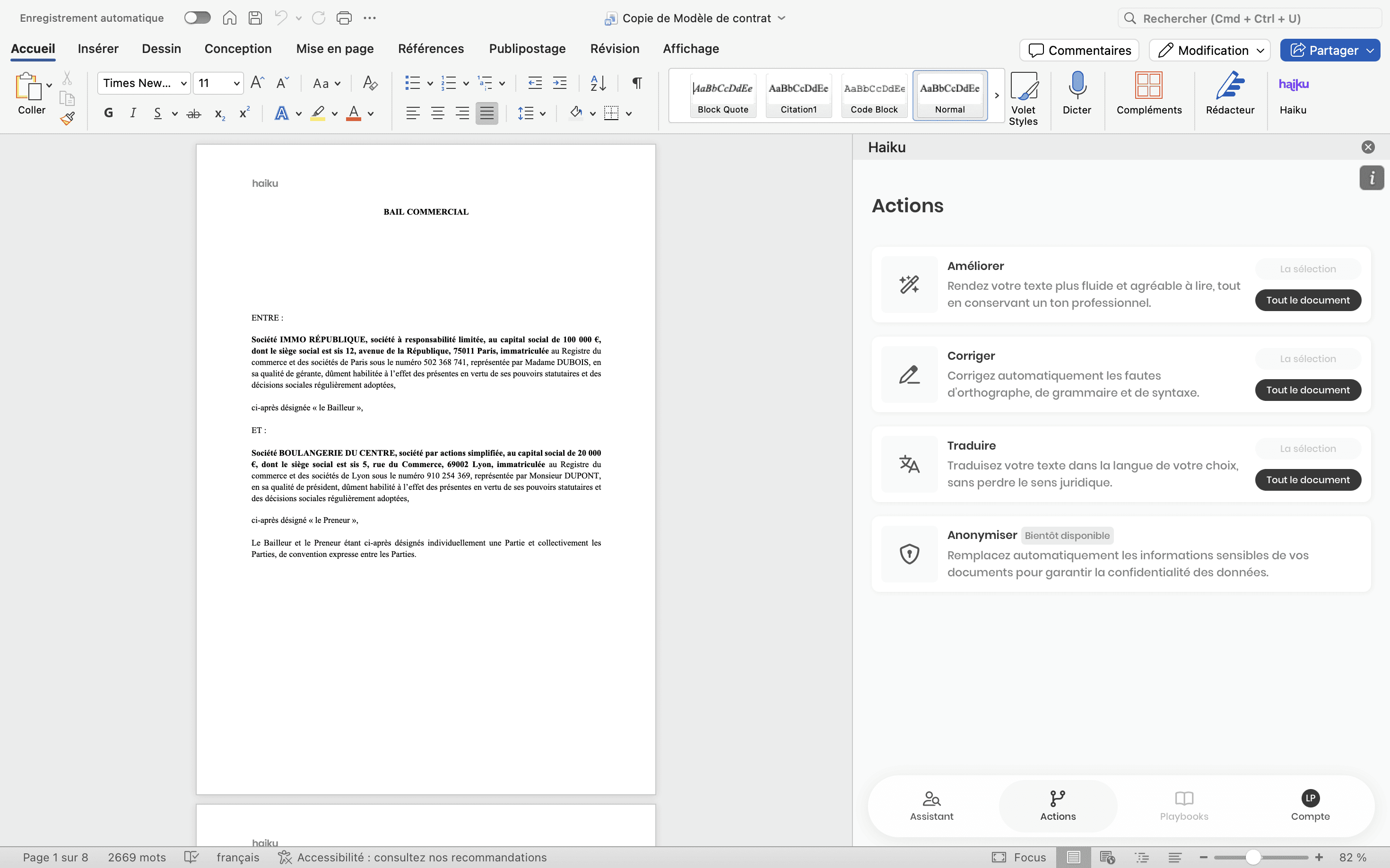Expand the font size combo box
This screenshot has width=1390, height=868.
coord(236,83)
